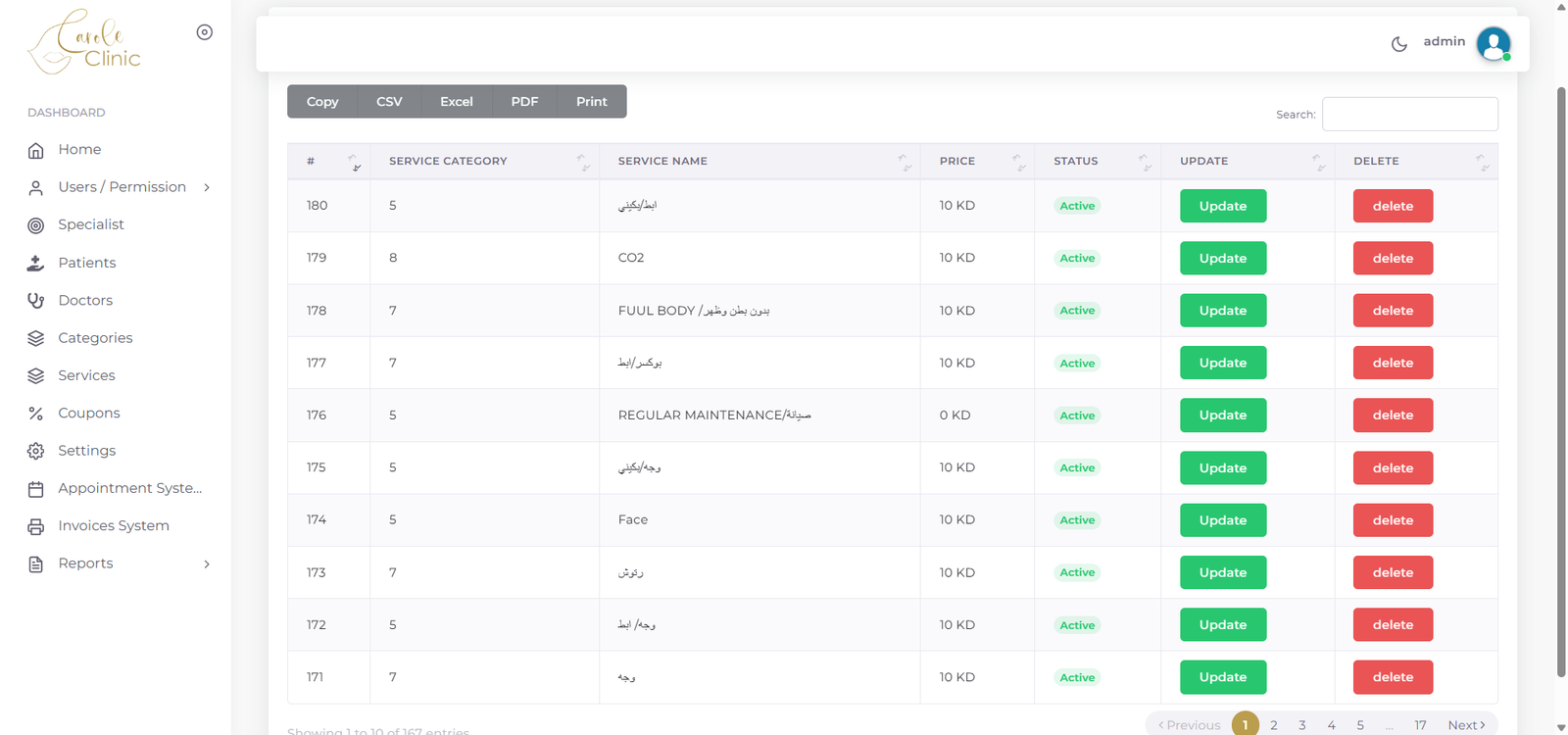Expand Users / Permission submenu
Image resolution: width=1568 pixels, height=735 pixels.
pyautogui.click(x=207, y=187)
